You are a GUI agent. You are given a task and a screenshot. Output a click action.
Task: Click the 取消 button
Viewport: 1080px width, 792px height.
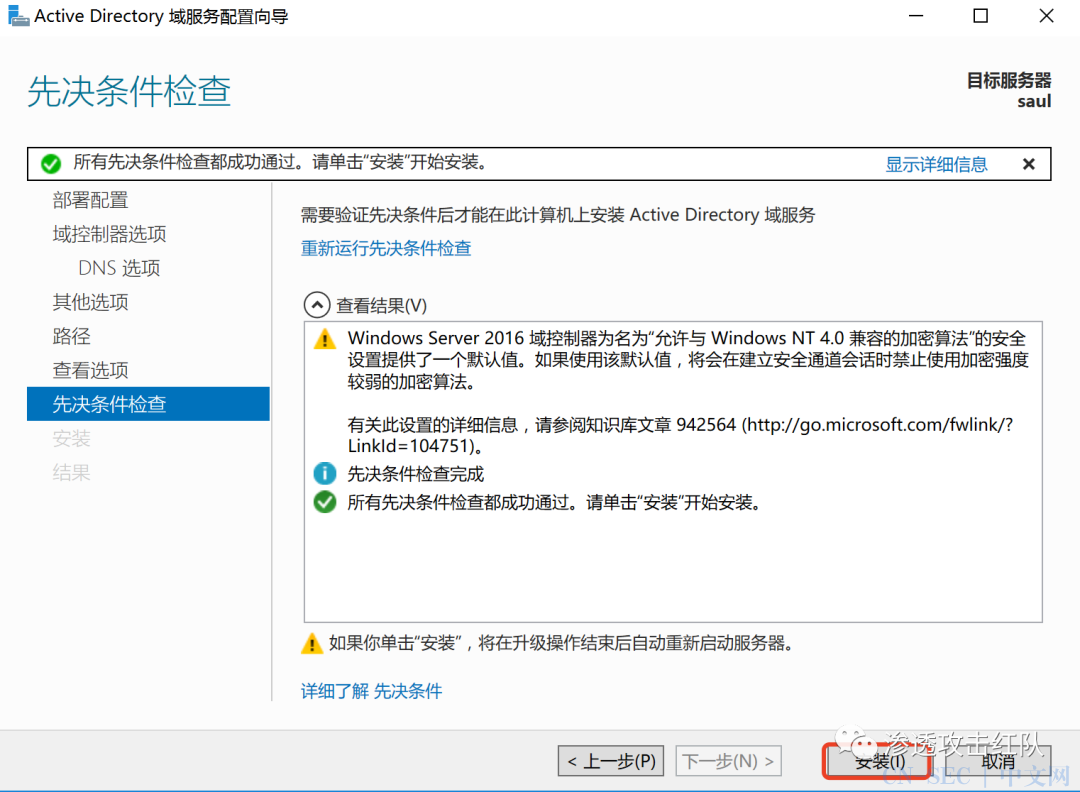click(997, 761)
